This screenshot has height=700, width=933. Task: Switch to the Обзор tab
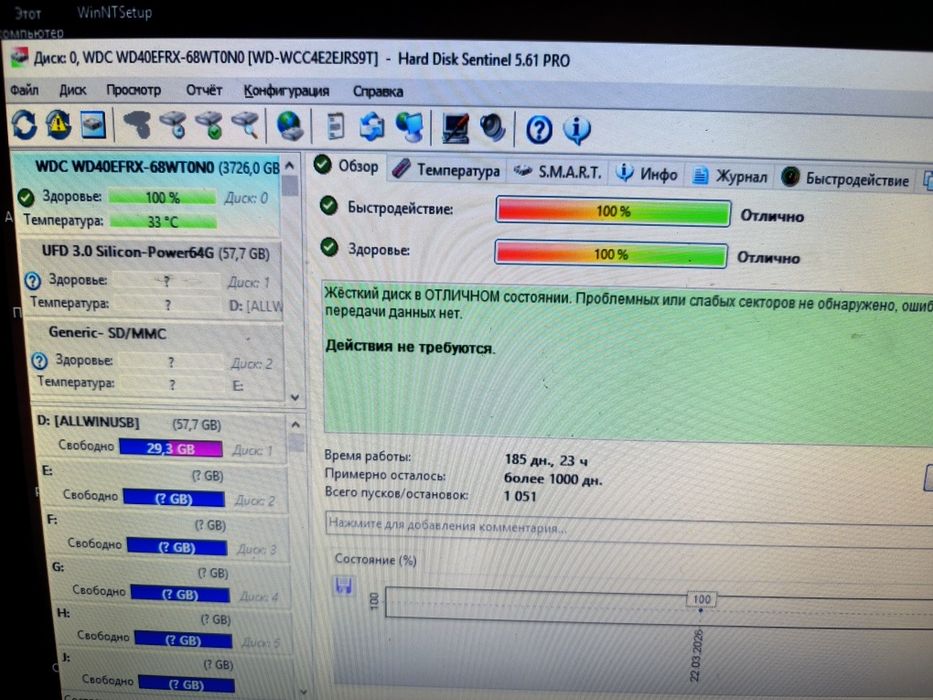[x=347, y=166]
